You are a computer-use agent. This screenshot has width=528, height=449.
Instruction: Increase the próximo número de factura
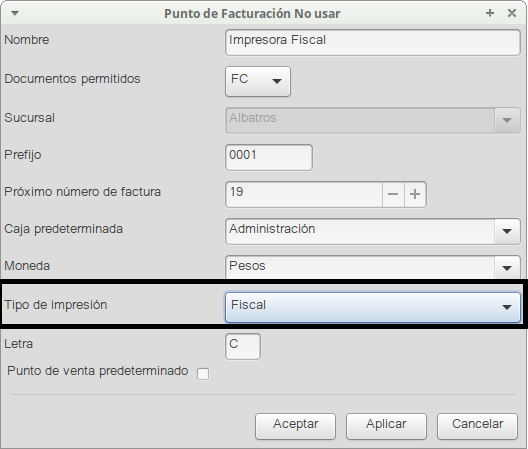pyautogui.click(x=415, y=194)
